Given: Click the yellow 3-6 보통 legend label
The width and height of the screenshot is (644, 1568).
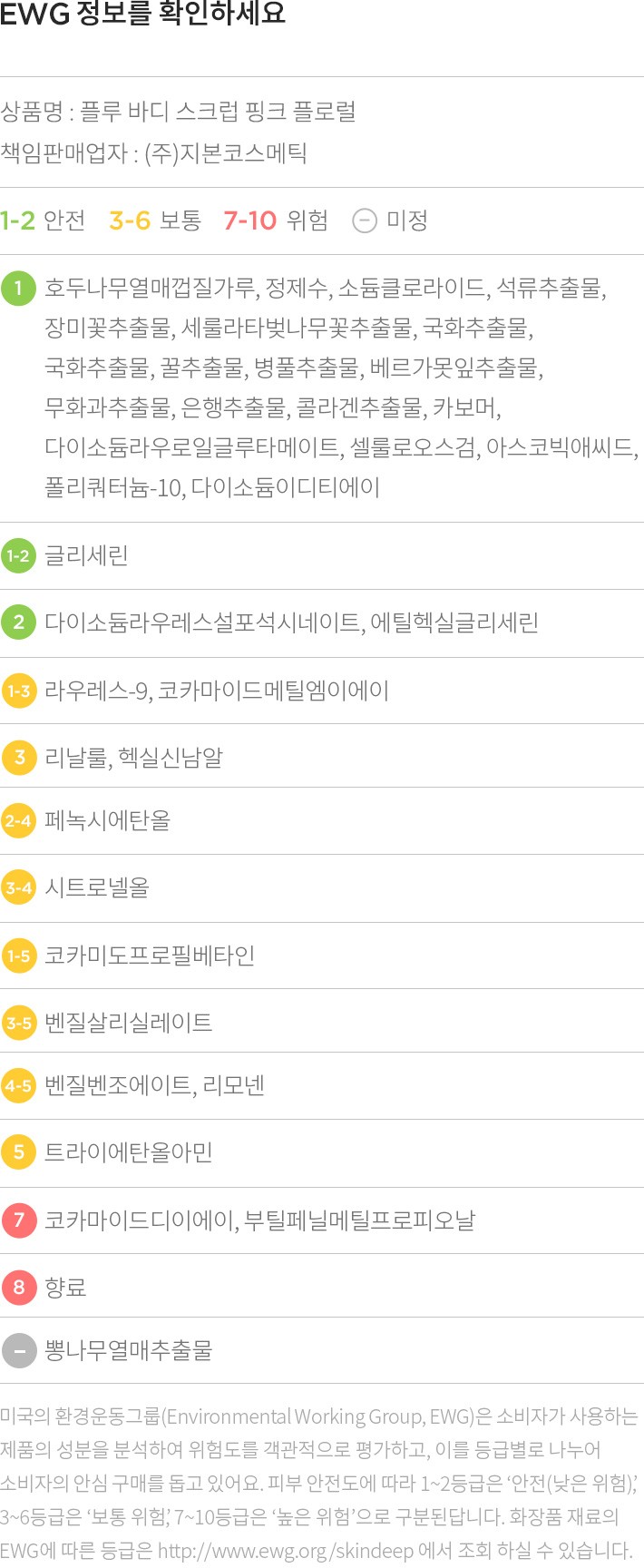Looking at the screenshot, I should pos(154,220).
